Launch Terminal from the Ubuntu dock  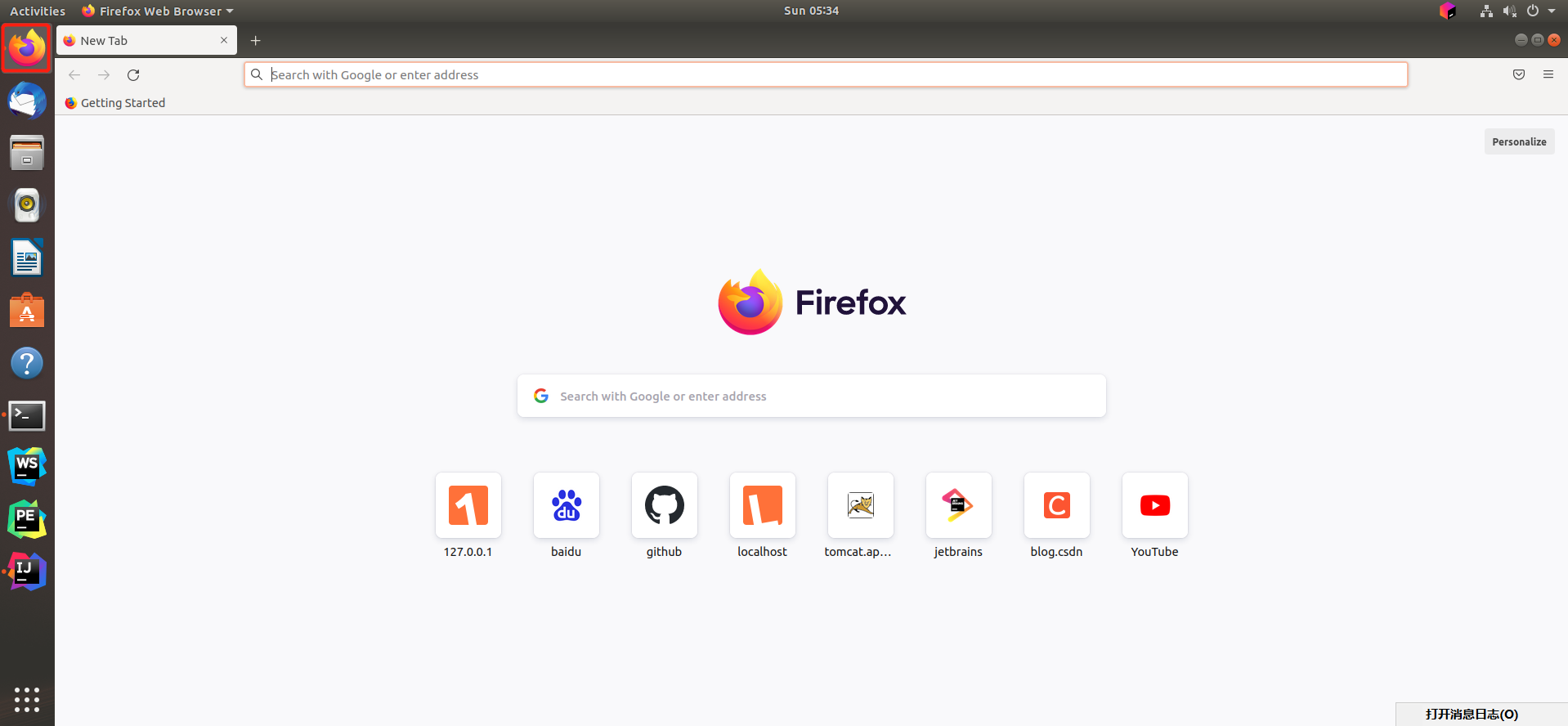[x=27, y=415]
